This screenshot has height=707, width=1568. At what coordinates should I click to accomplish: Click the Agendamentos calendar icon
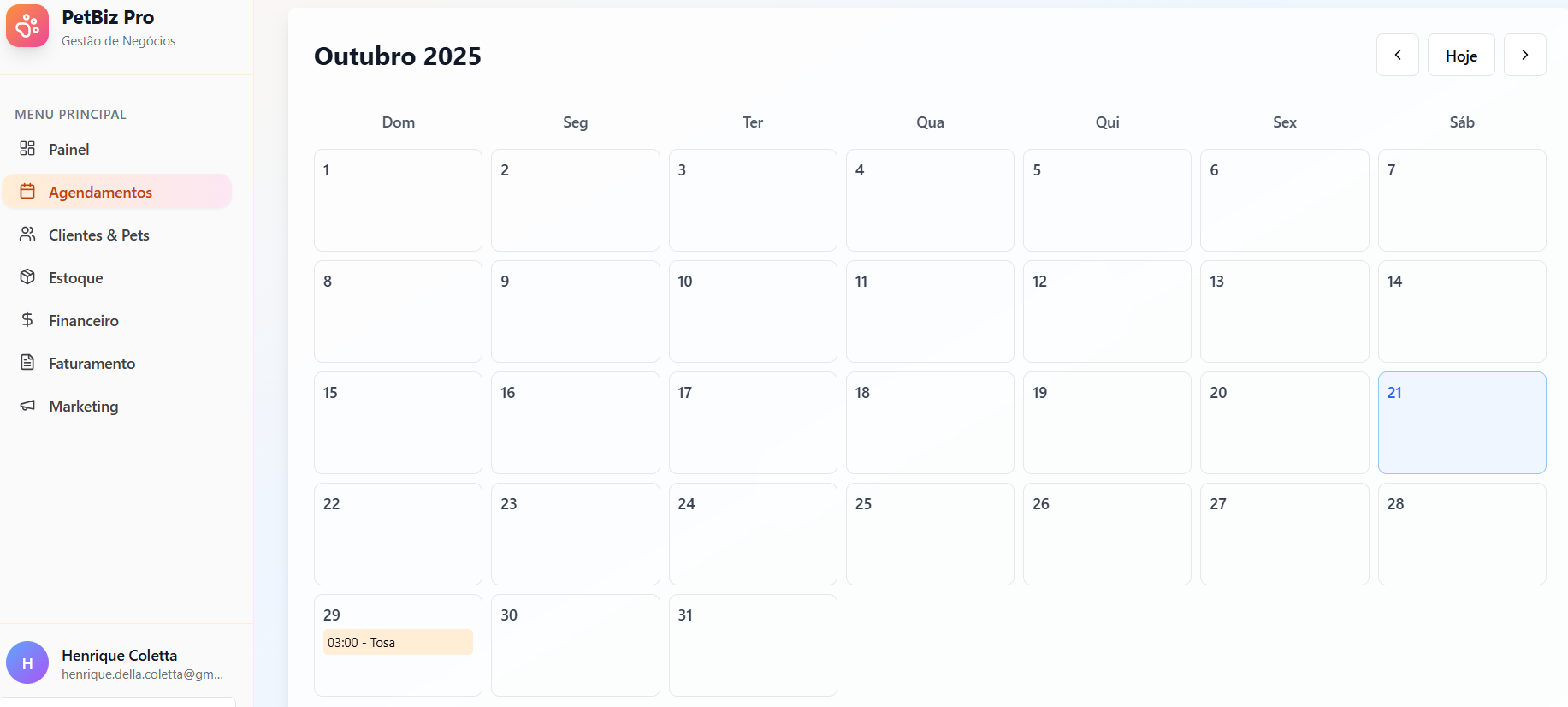(27, 192)
